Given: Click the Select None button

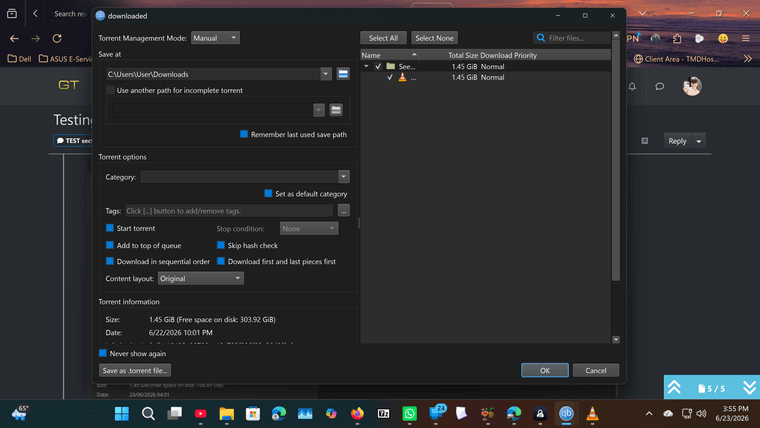Looking at the screenshot, I should pyautogui.click(x=434, y=38).
